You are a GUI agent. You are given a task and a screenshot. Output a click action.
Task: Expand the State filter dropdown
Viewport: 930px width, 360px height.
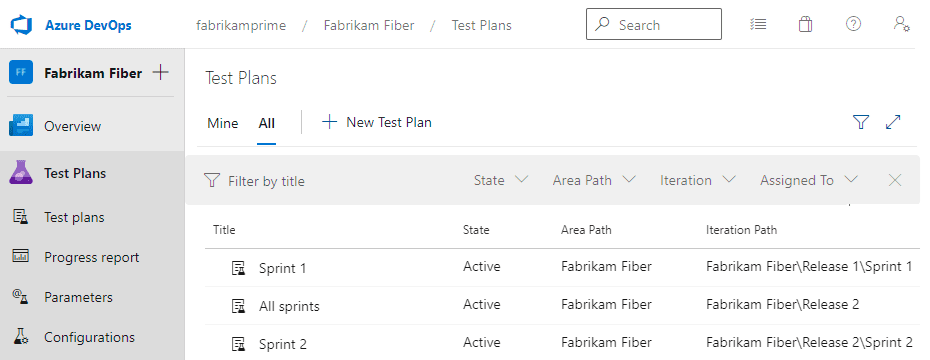click(501, 180)
